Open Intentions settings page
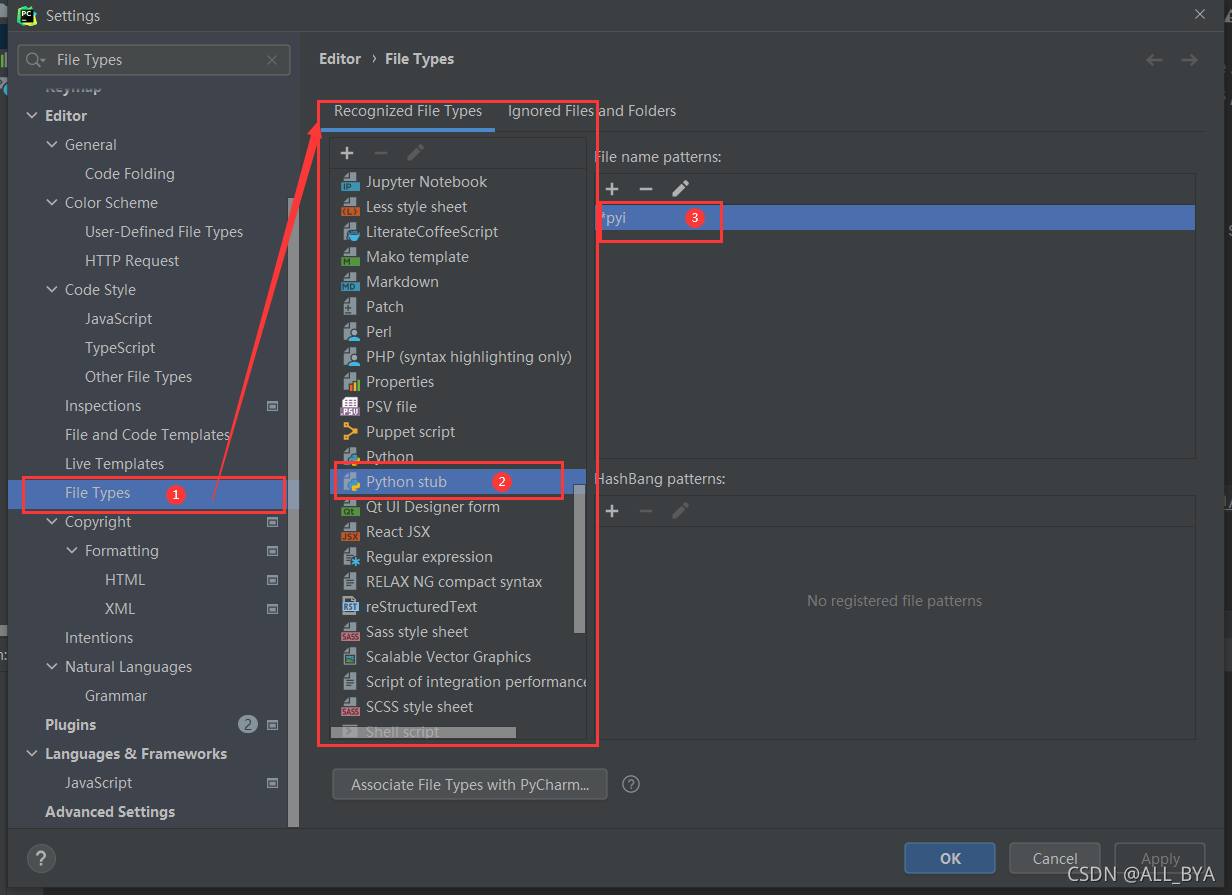 (x=99, y=638)
